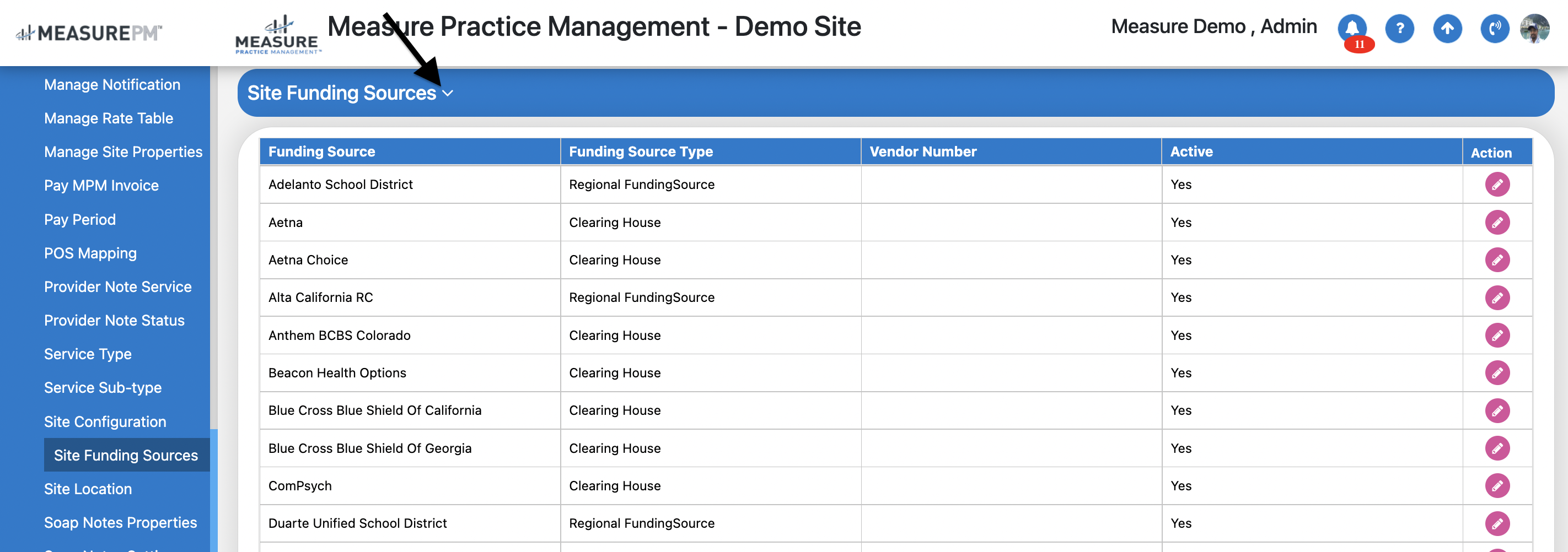
Task: Select the Adelanto School District cell
Action: [410, 184]
